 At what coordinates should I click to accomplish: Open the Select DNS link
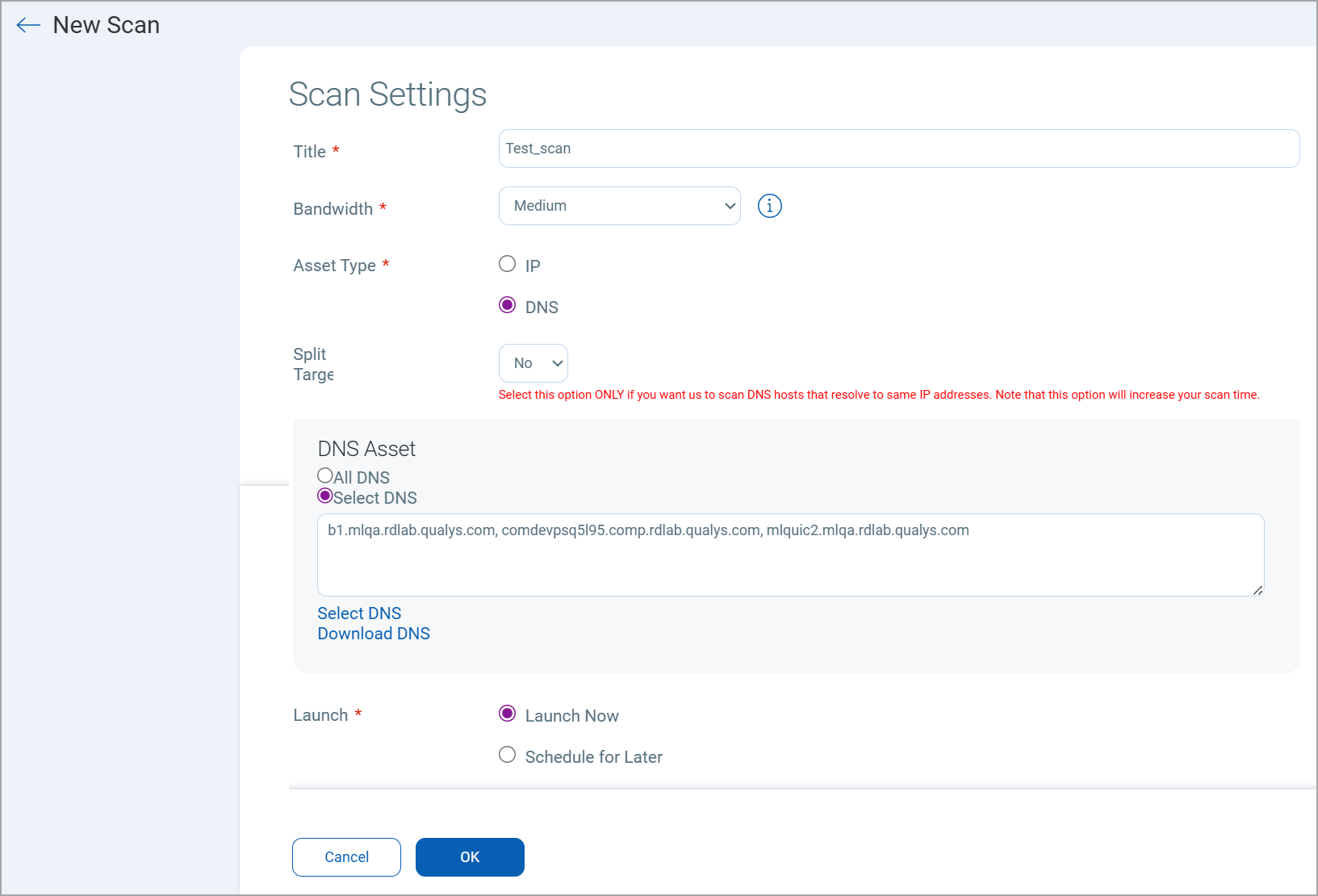click(359, 613)
